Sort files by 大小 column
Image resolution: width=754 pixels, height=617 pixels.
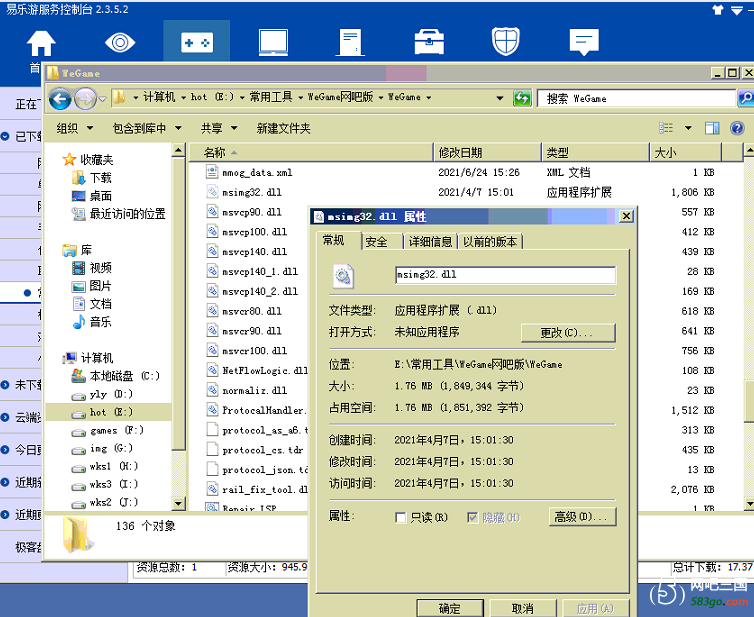(685, 152)
